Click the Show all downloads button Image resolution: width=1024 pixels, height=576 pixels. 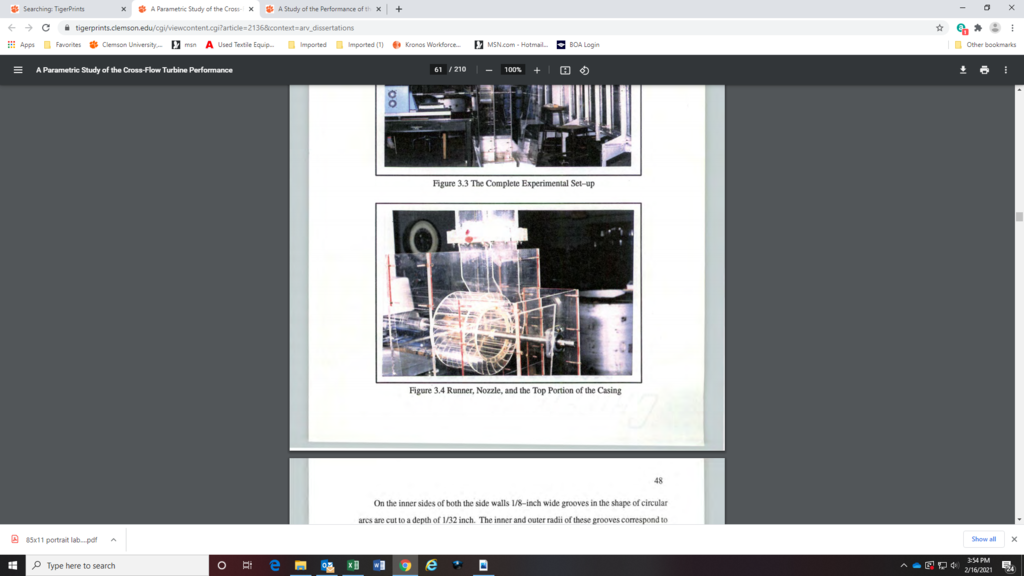[983, 539]
